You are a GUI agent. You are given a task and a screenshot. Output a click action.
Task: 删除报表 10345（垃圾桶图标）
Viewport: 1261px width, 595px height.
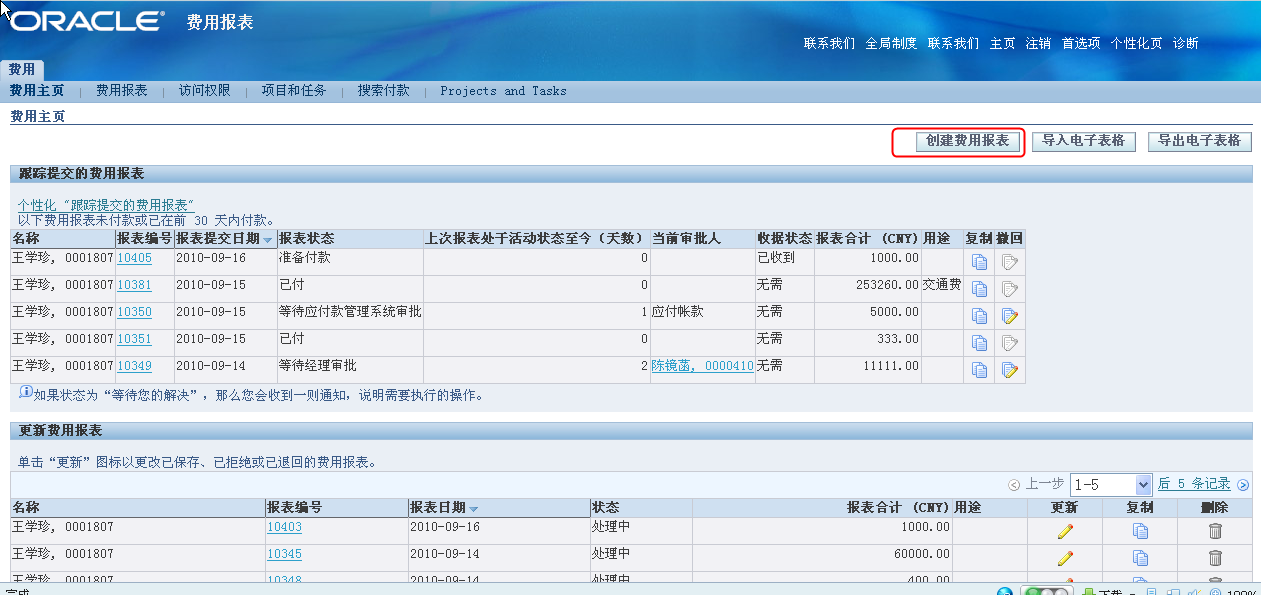1216,557
